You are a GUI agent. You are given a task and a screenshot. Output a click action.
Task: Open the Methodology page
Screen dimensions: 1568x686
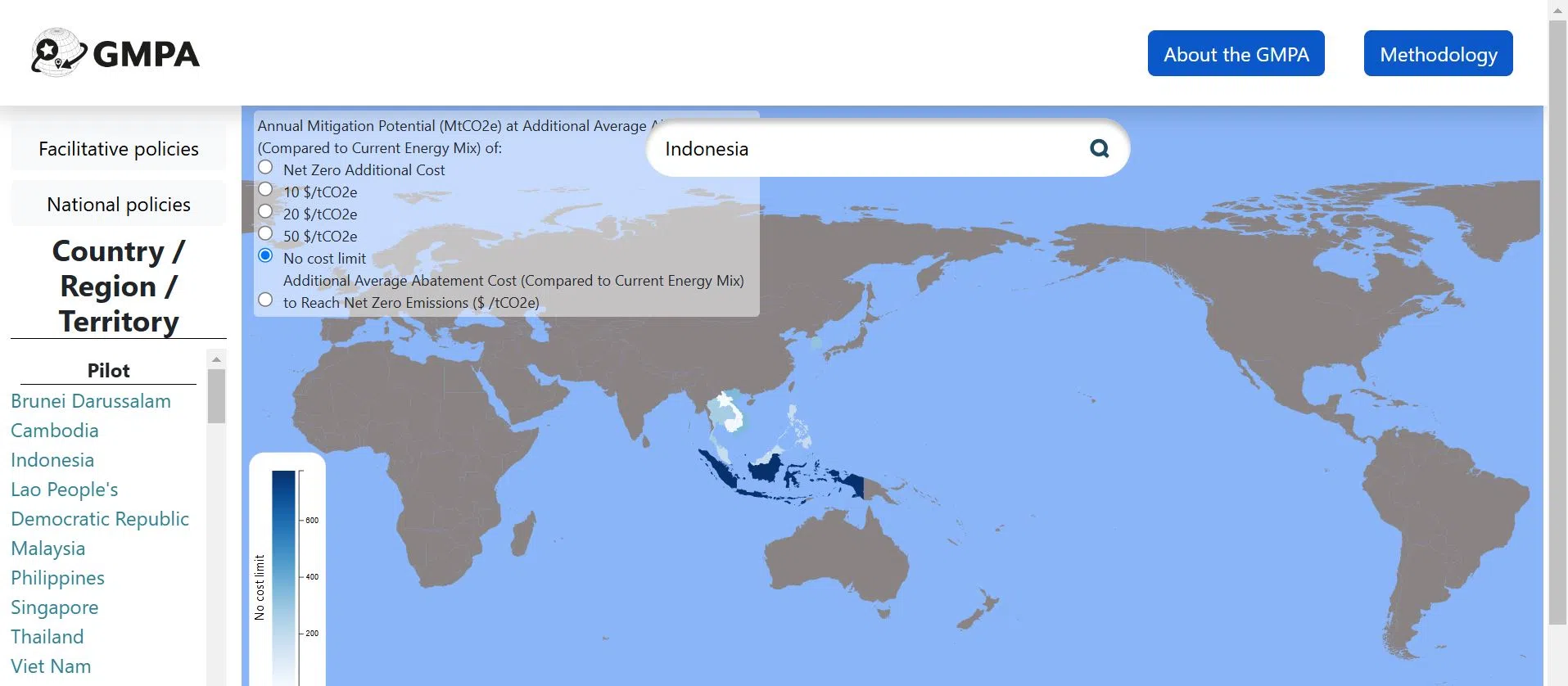[1438, 54]
